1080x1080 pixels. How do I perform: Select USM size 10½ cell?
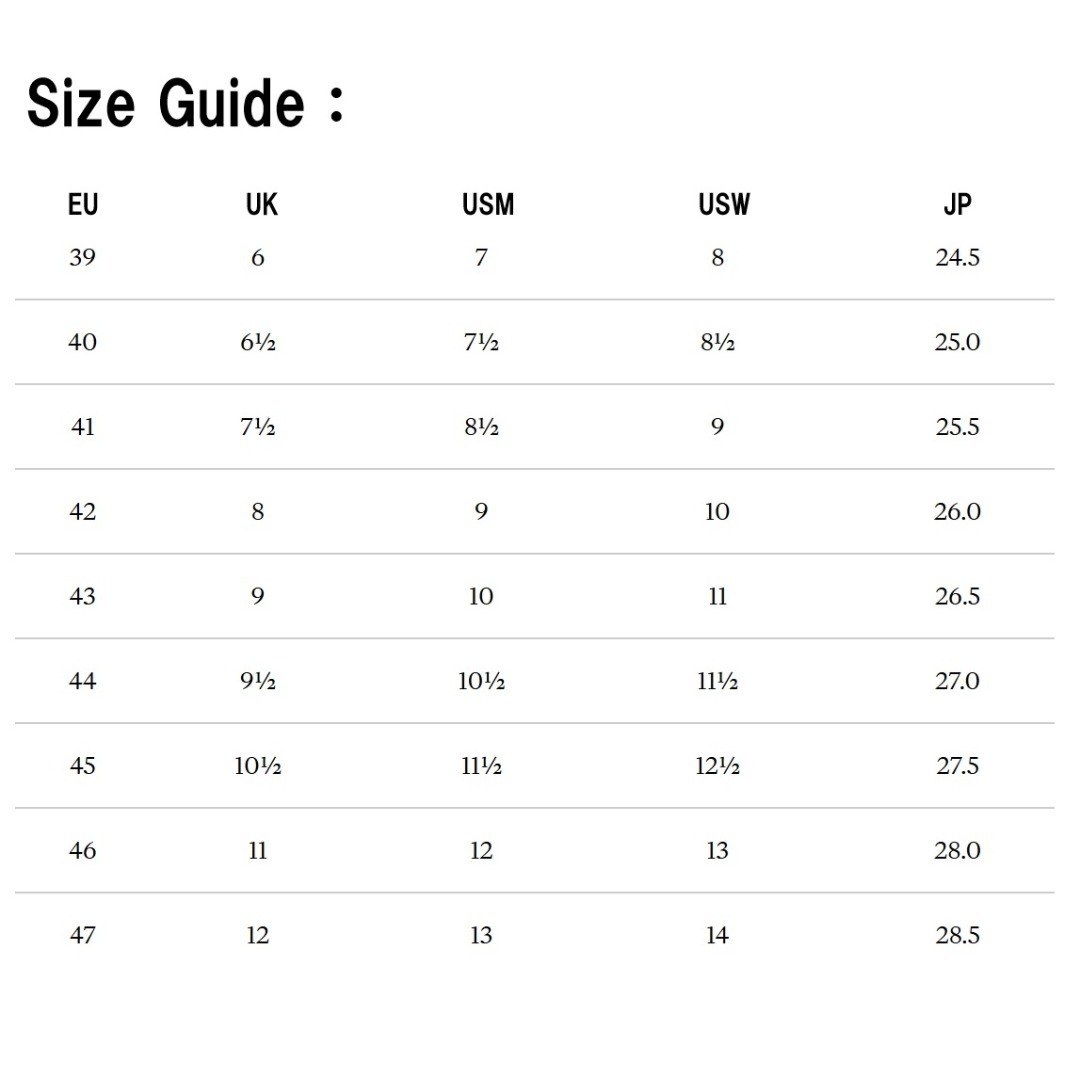click(481, 681)
